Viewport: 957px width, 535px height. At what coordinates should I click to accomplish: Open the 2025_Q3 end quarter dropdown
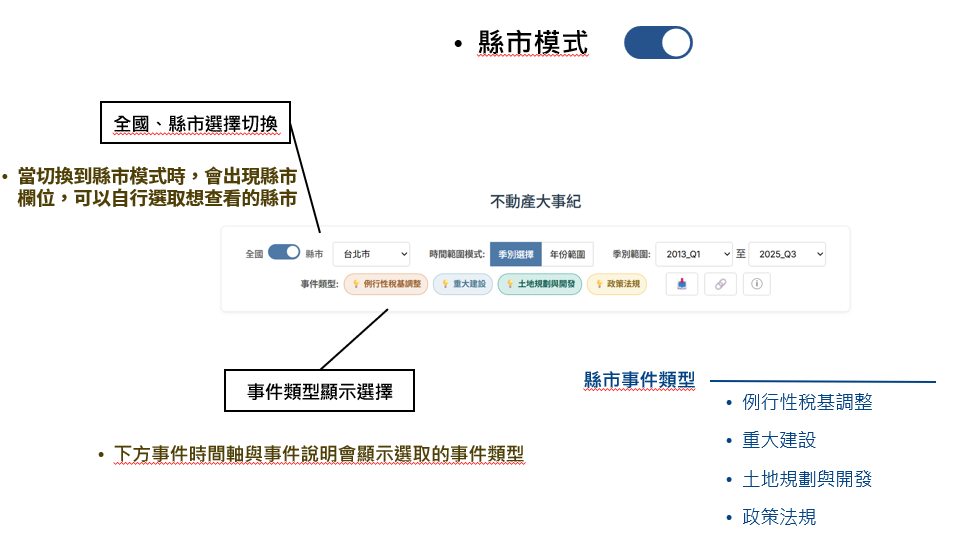click(x=787, y=254)
